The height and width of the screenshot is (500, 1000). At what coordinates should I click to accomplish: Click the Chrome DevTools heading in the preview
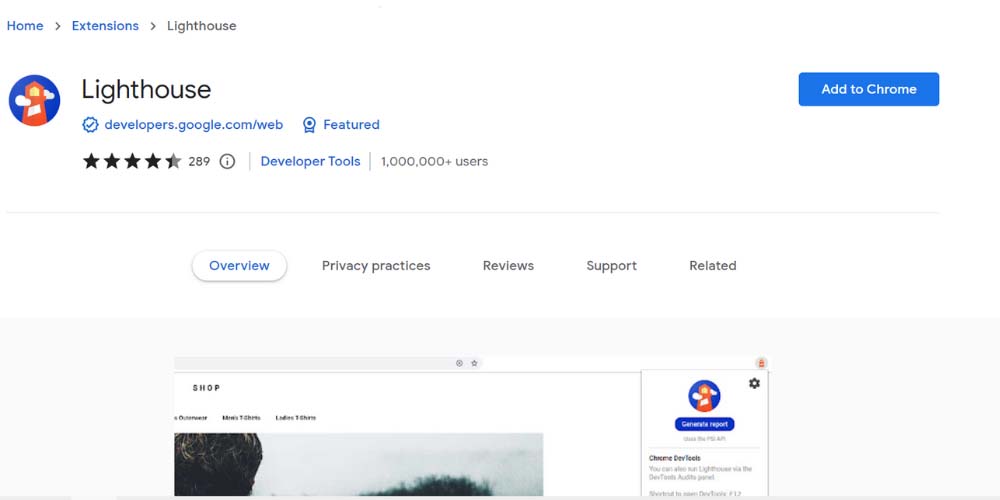[675, 459]
